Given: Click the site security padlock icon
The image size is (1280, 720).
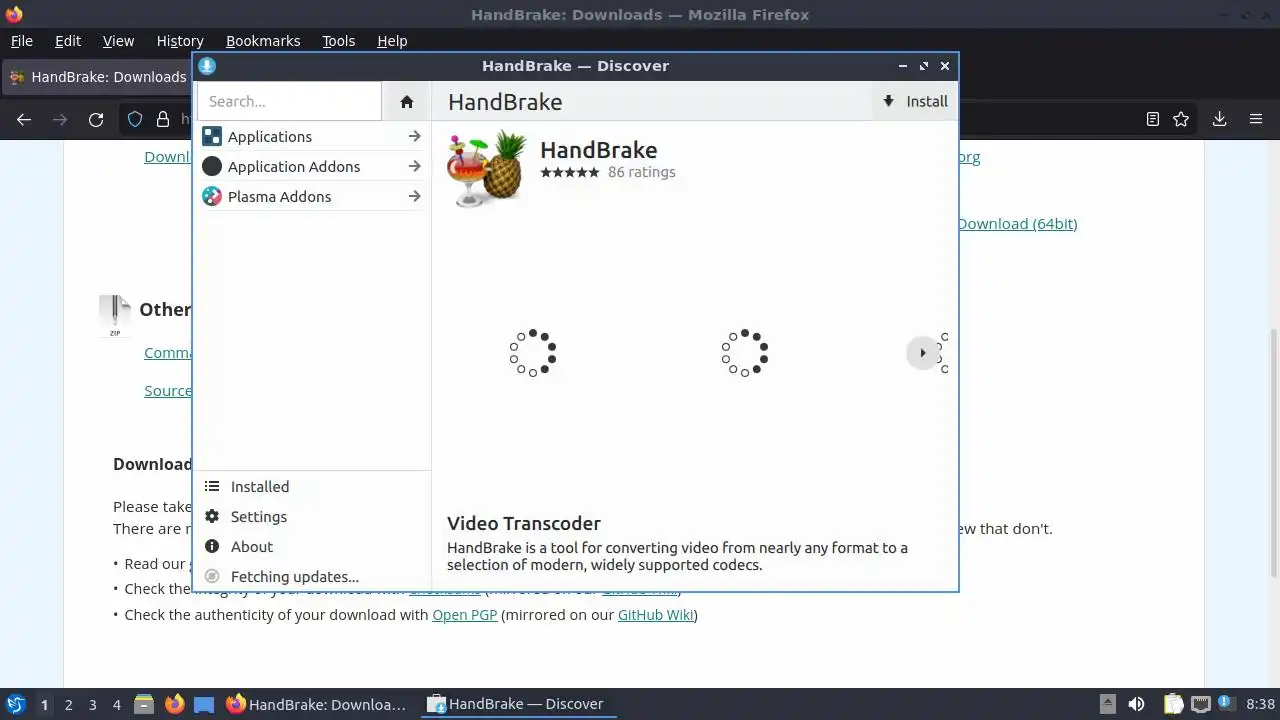Looking at the screenshot, I should click(x=163, y=119).
